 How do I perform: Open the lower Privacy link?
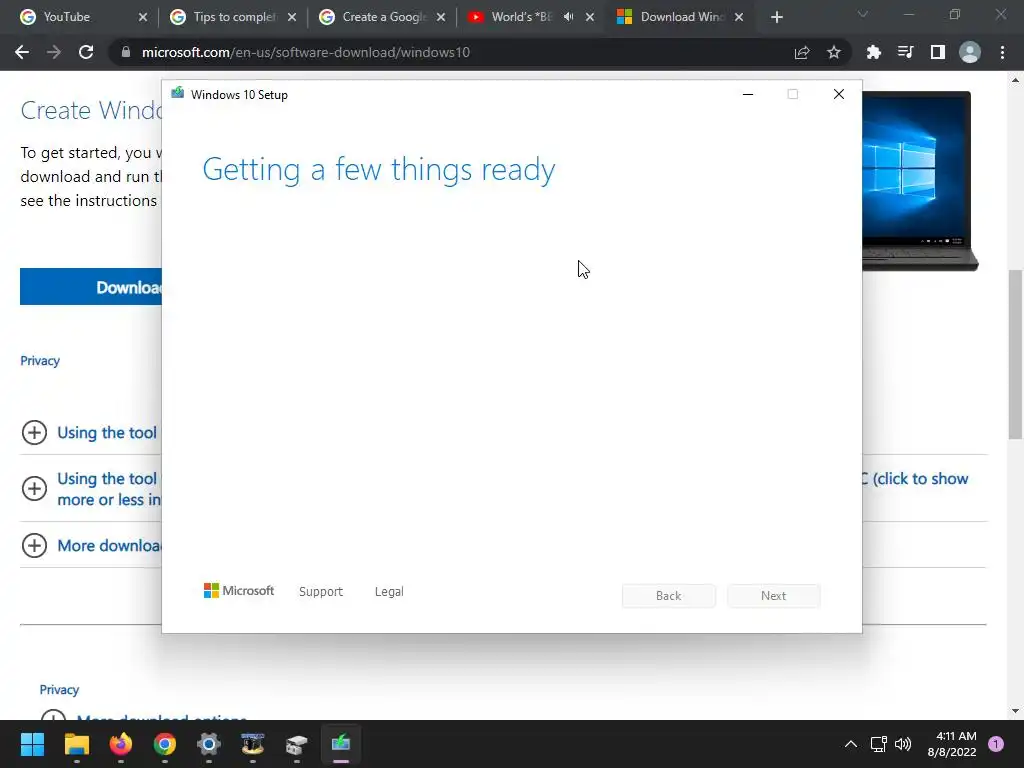coord(59,690)
